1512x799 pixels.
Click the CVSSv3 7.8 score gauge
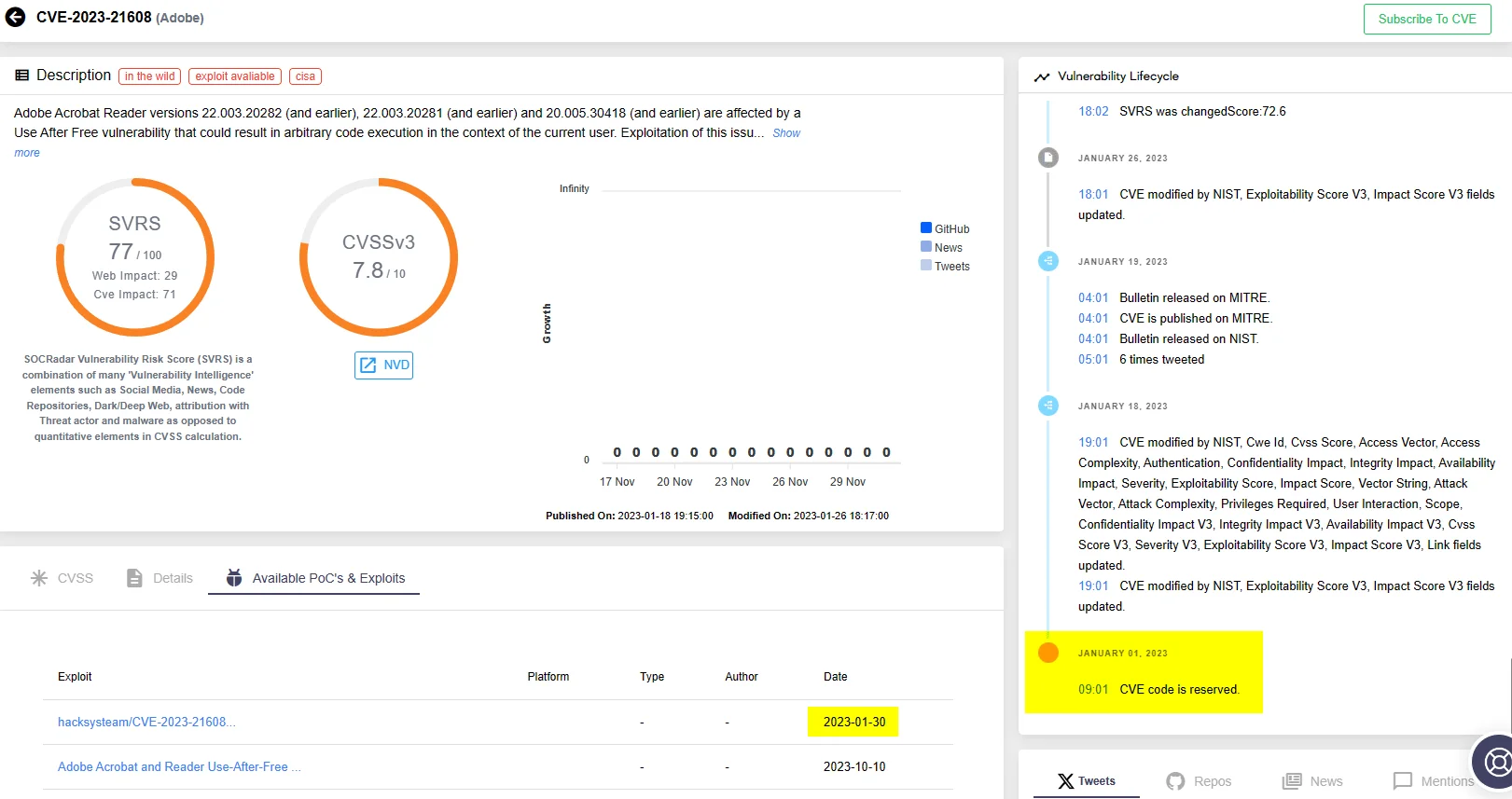point(378,257)
